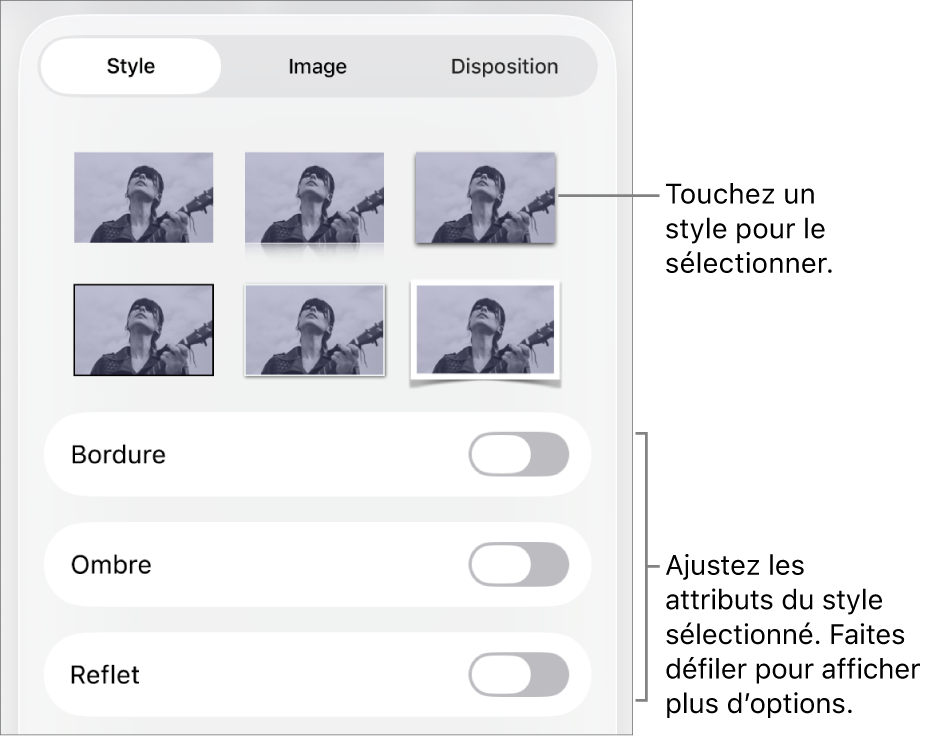Open the Disposition tab
The width and height of the screenshot is (926, 737).
click(x=503, y=66)
